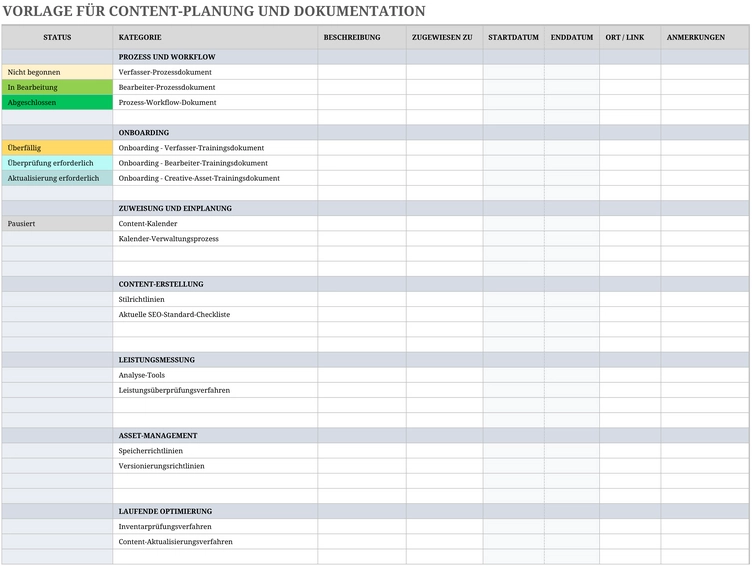Select Onboarding - Creative-Asset-Trainingsdokument cell
752x566 pixels.
215,178
